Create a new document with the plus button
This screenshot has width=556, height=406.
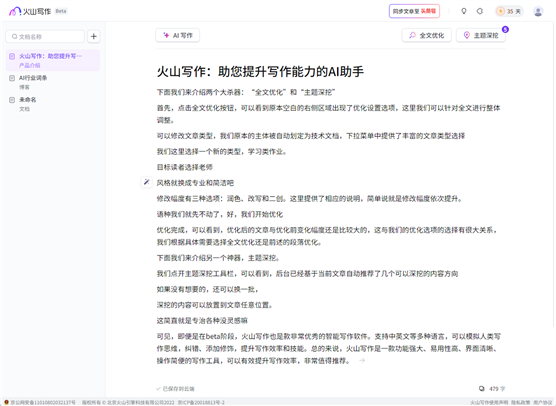click(94, 36)
